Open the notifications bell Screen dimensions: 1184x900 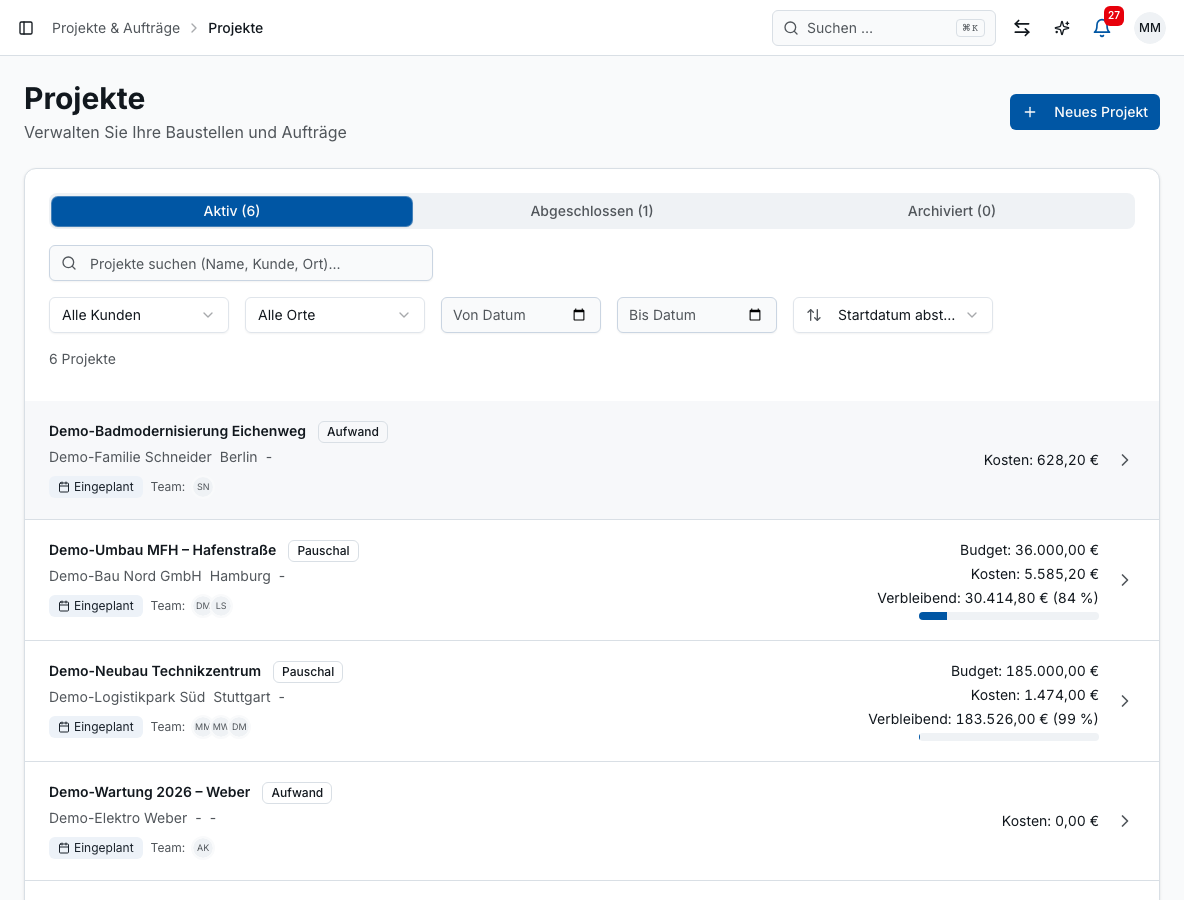1102,28
